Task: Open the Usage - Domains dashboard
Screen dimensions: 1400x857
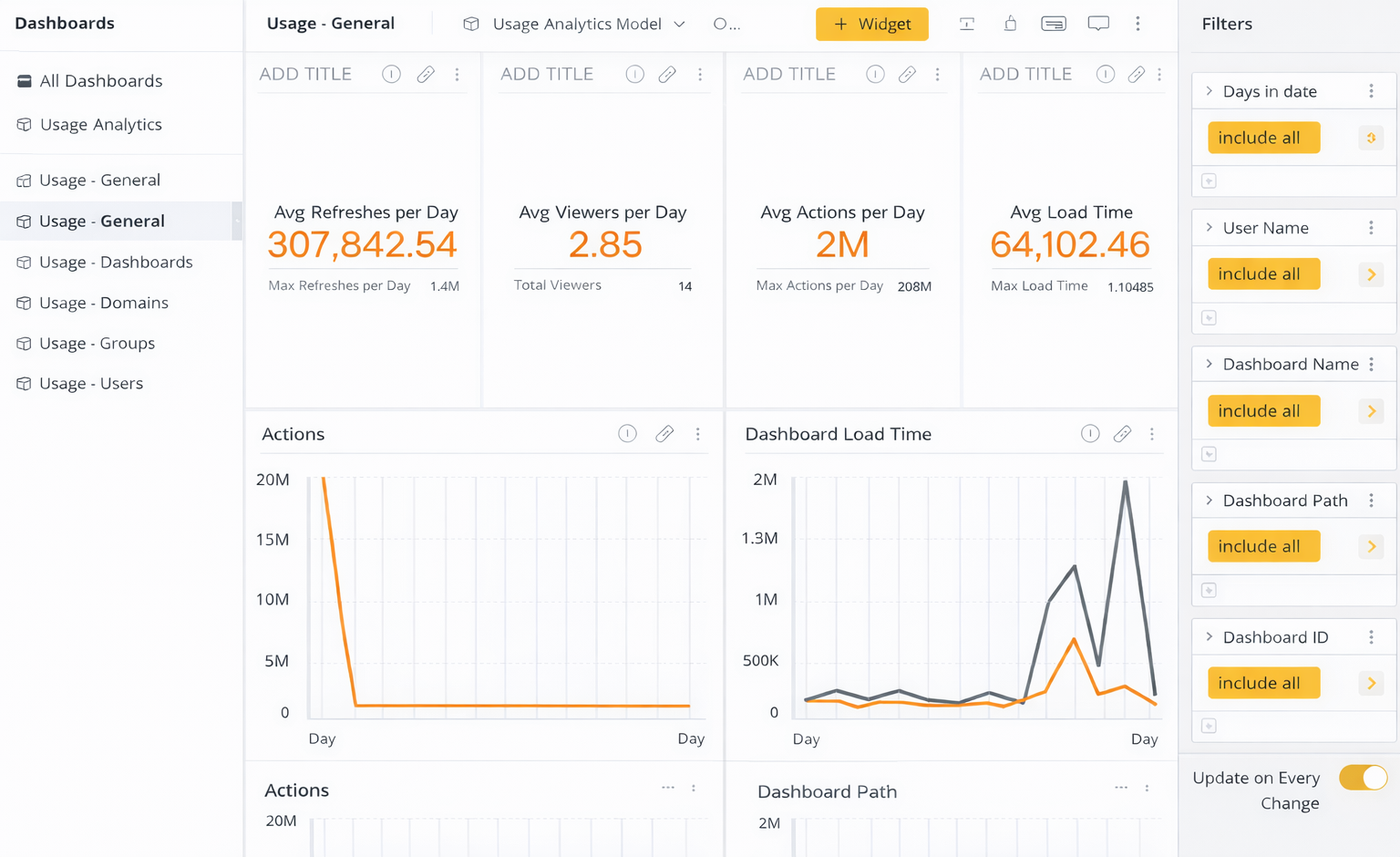Action: (104, 303)
